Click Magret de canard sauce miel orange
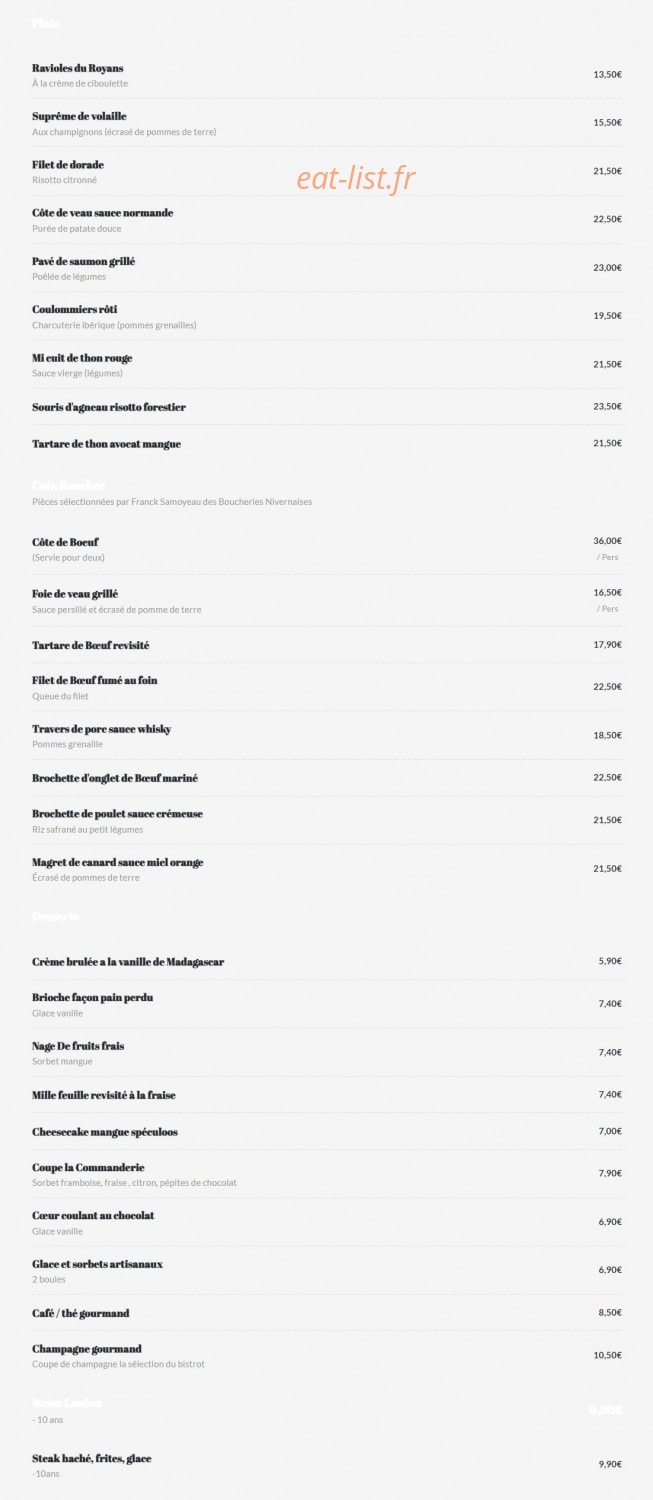 click(x=117, y=862)
